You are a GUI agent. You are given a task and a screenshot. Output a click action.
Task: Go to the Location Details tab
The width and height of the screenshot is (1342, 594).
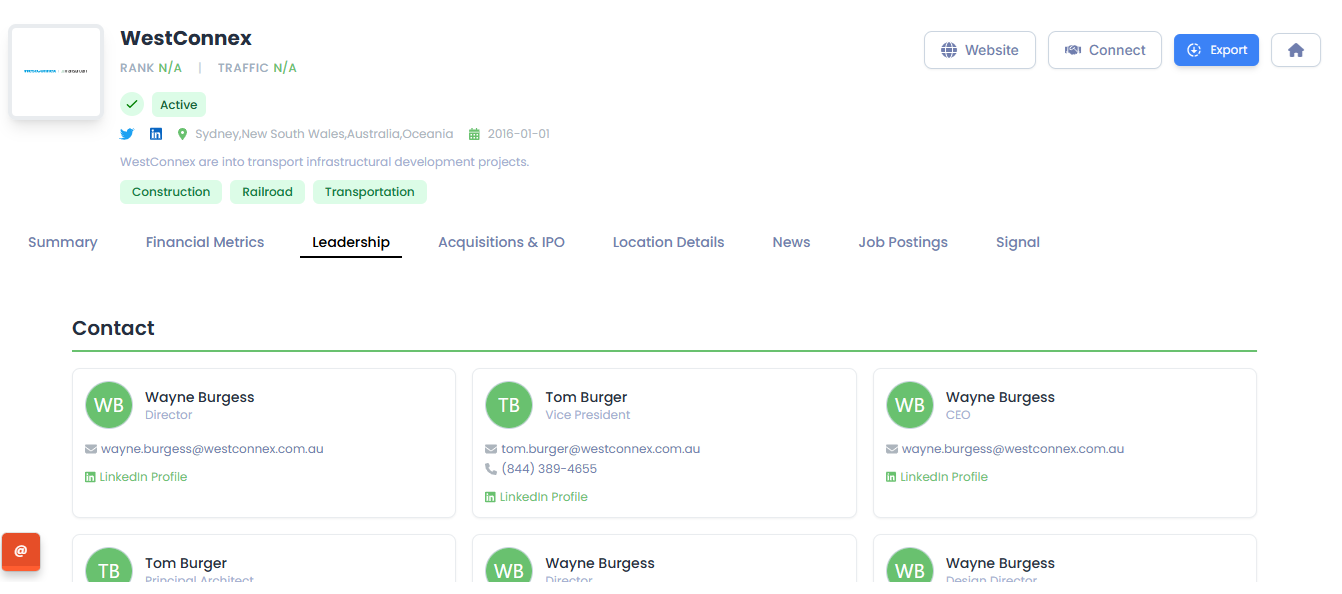click(669, 242)
